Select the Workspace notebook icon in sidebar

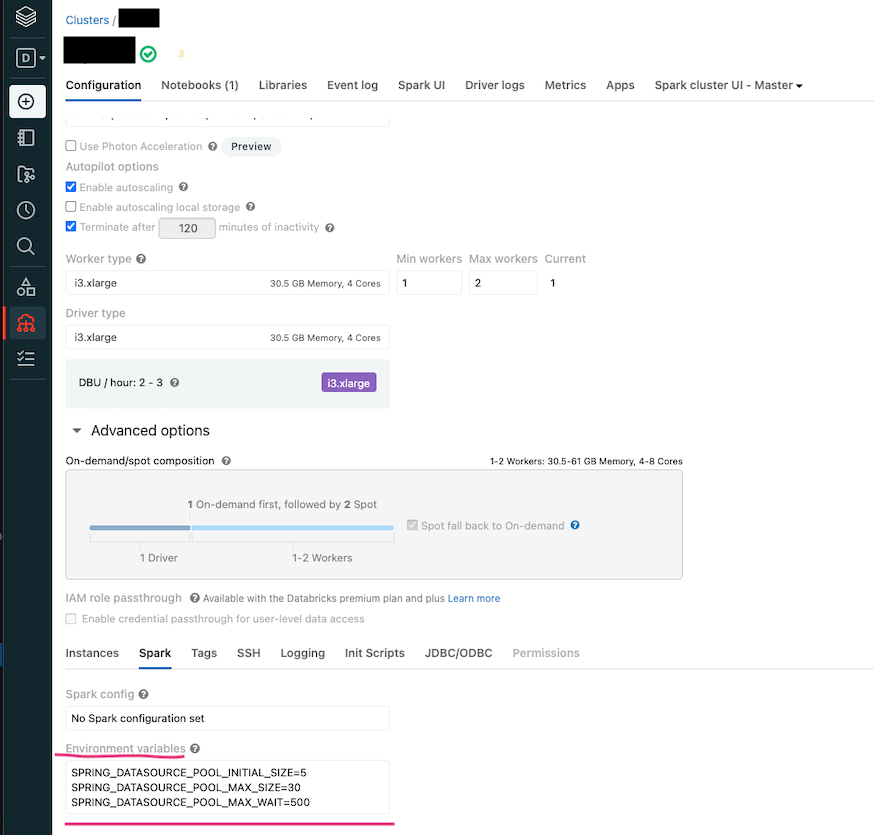coord(27,137)
